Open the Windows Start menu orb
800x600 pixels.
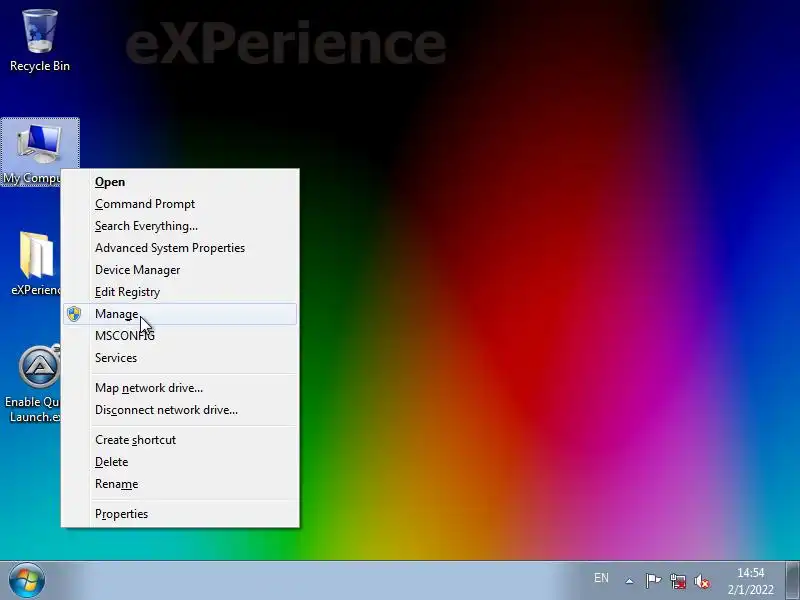click(27, 581)
